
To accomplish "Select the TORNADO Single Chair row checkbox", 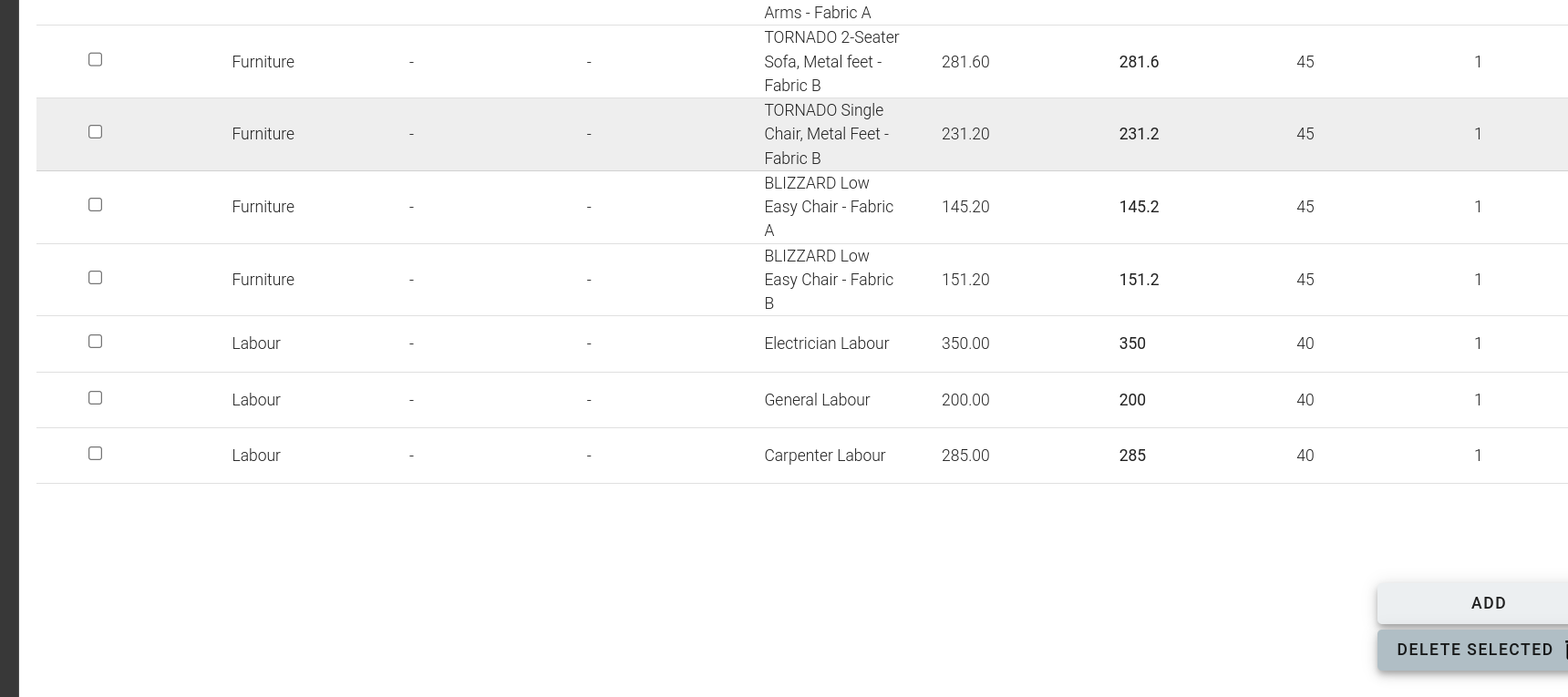I will [95, 132].
